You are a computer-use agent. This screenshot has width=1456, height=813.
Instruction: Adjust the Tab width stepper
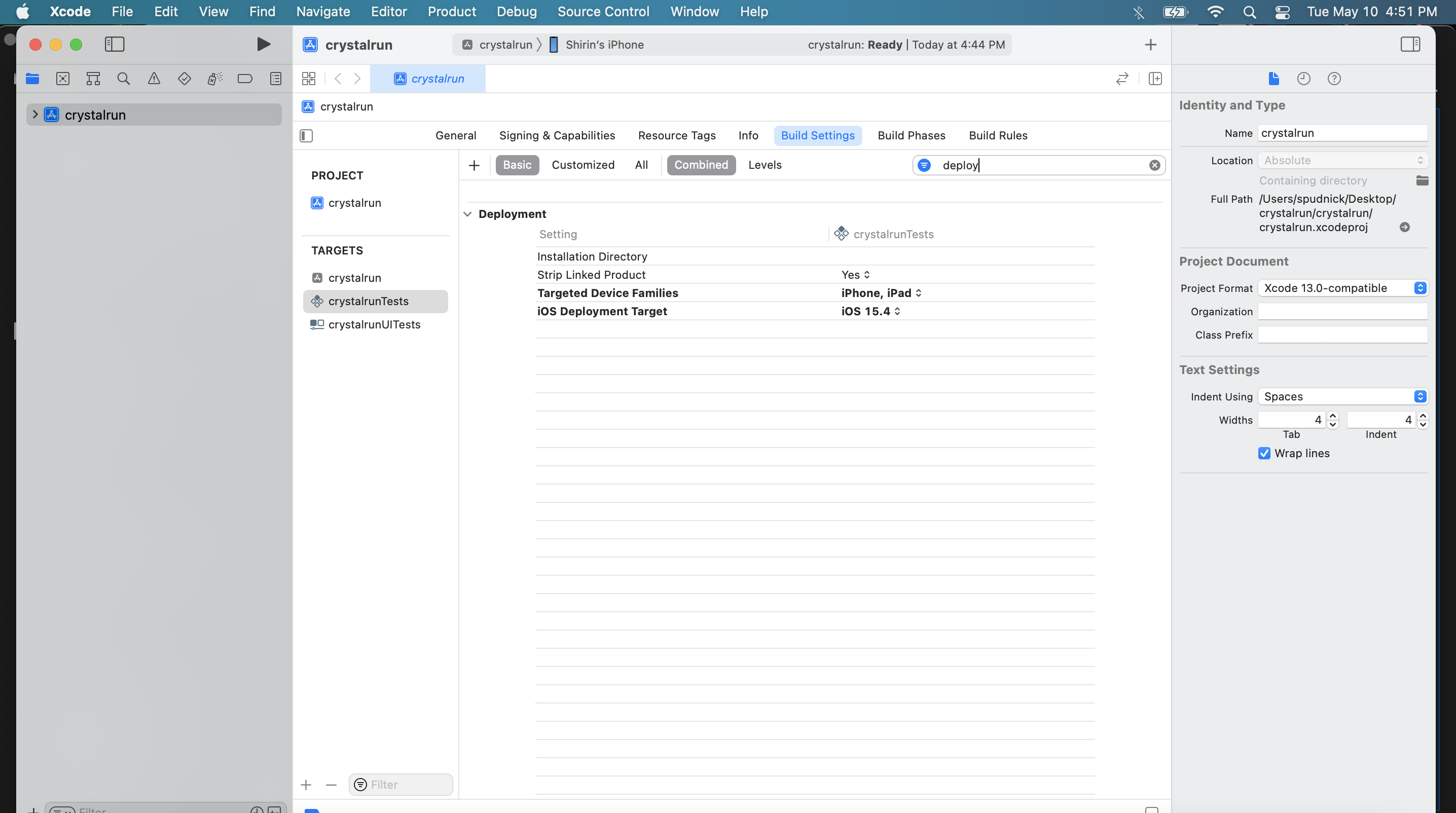[1333, 420]
